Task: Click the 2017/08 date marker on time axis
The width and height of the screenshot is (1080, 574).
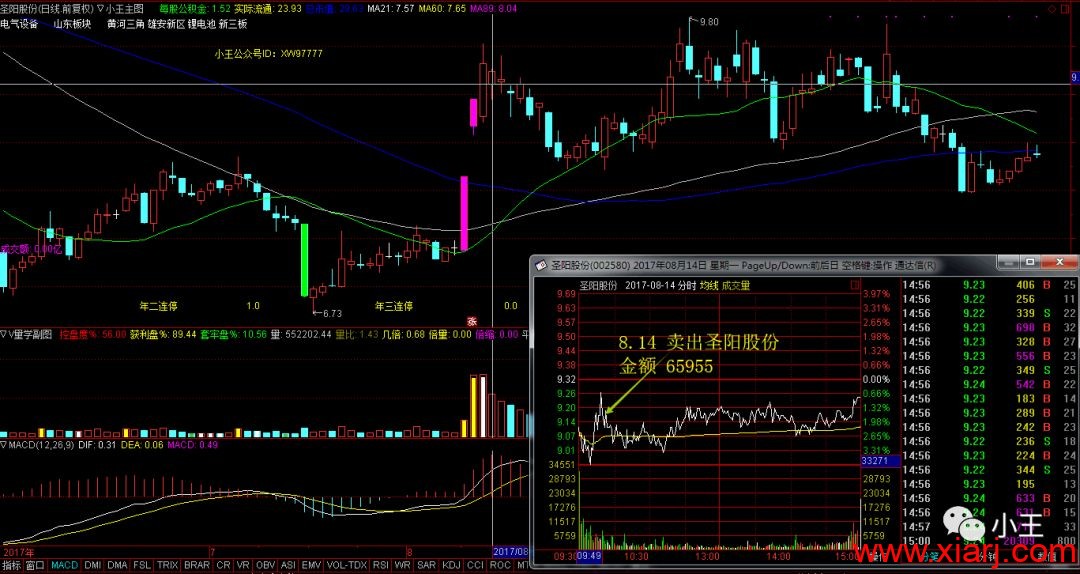Action: [x=510, y=552]
